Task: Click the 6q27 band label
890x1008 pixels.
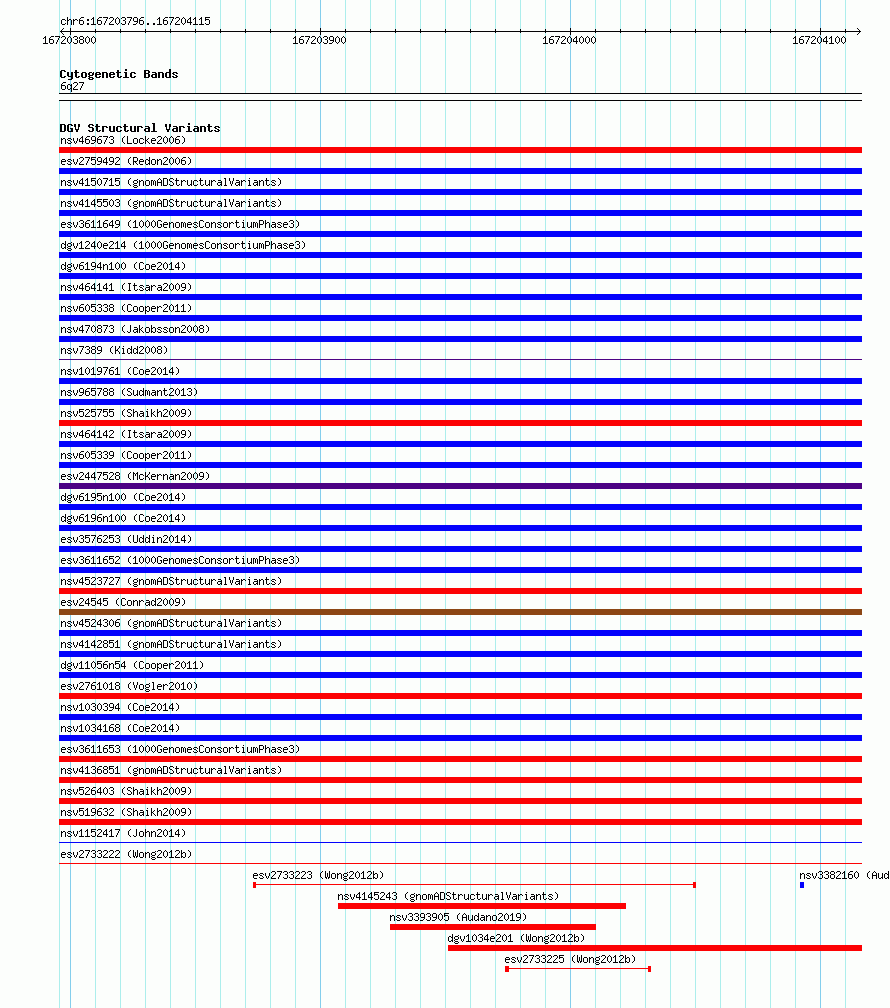Action: (x=72, y=86)
